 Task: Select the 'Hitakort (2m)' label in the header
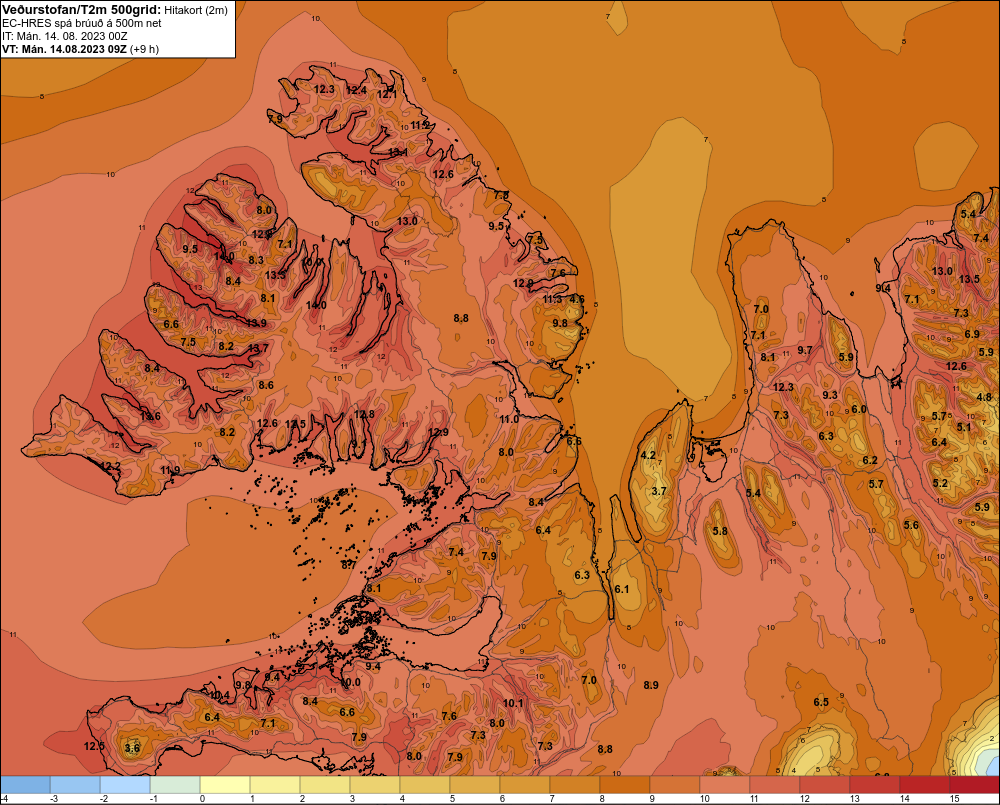coord(196,10)
